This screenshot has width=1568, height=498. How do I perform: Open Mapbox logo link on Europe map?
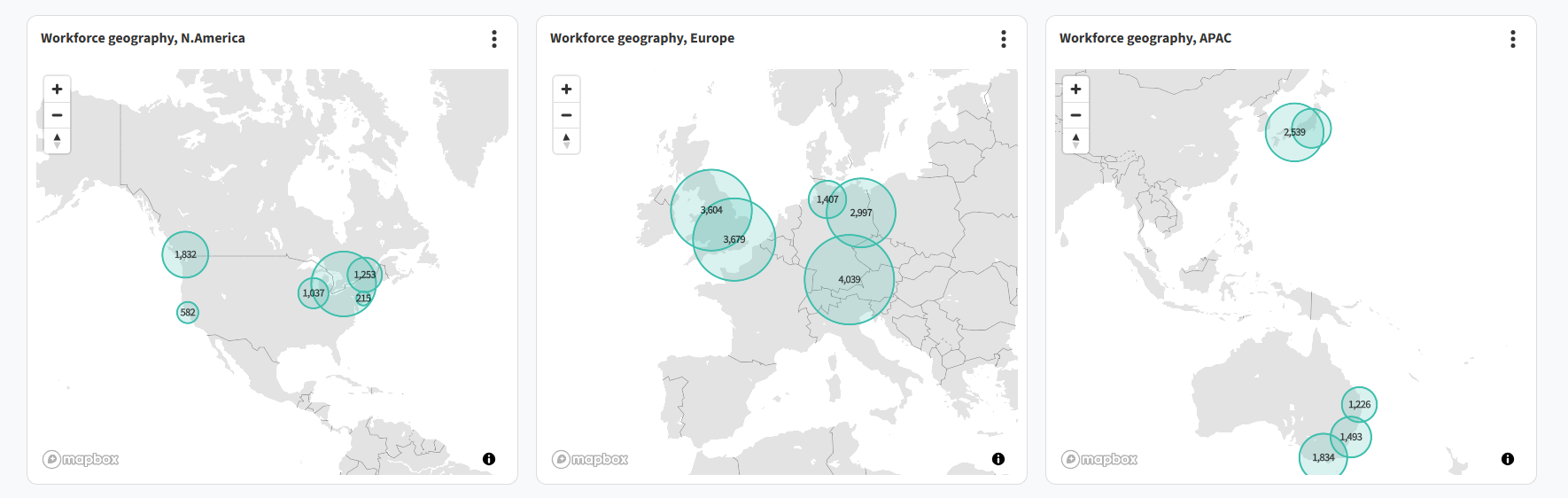coord(590,459)
